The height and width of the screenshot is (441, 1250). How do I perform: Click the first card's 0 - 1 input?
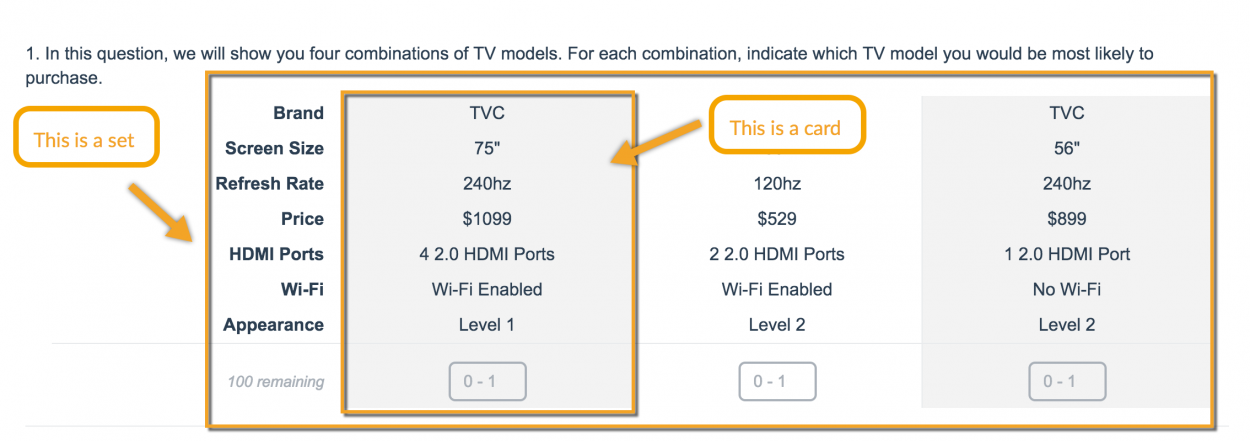[x=487, y=382]
